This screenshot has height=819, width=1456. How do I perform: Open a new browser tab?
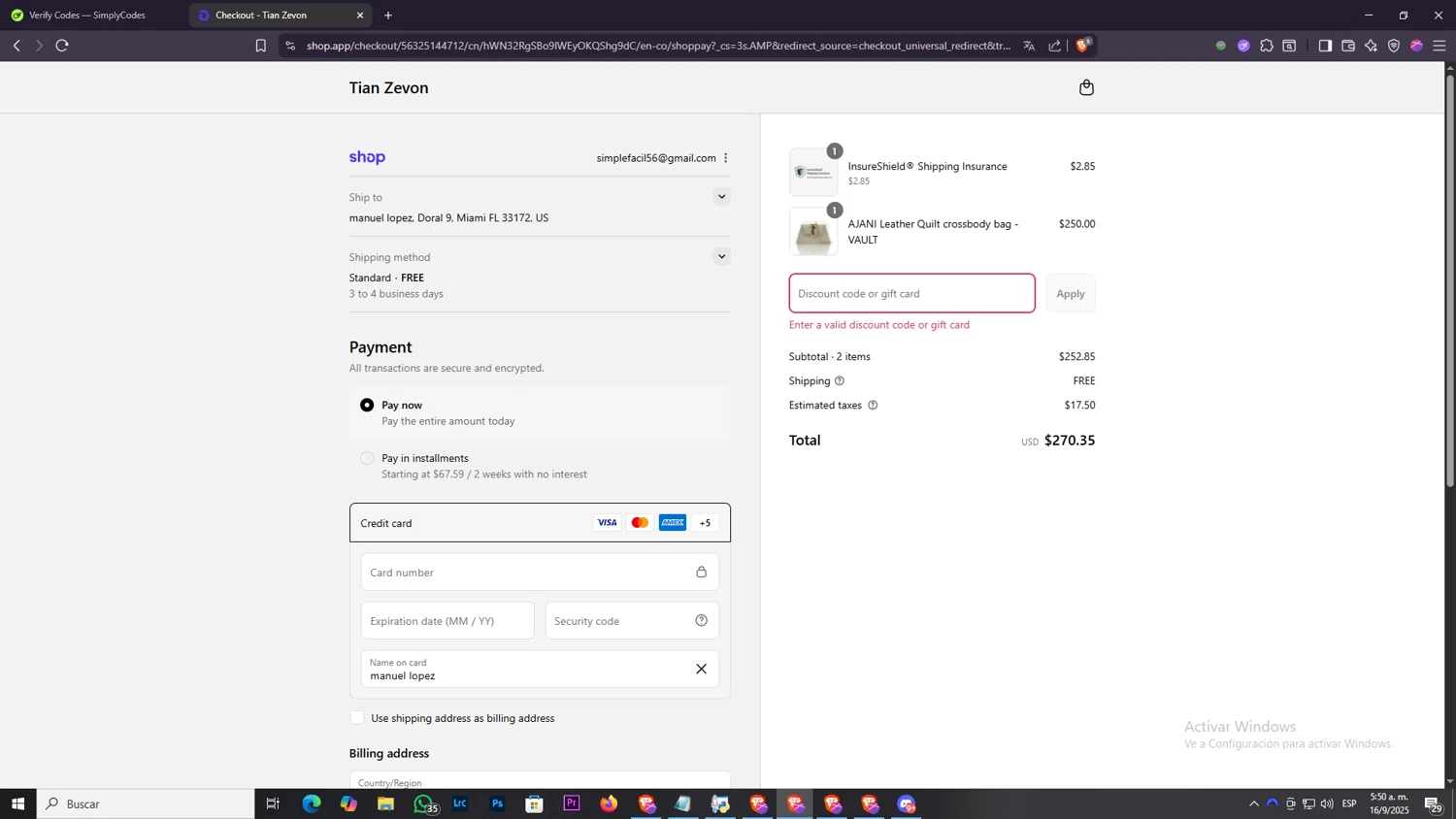tap(388, 16)
